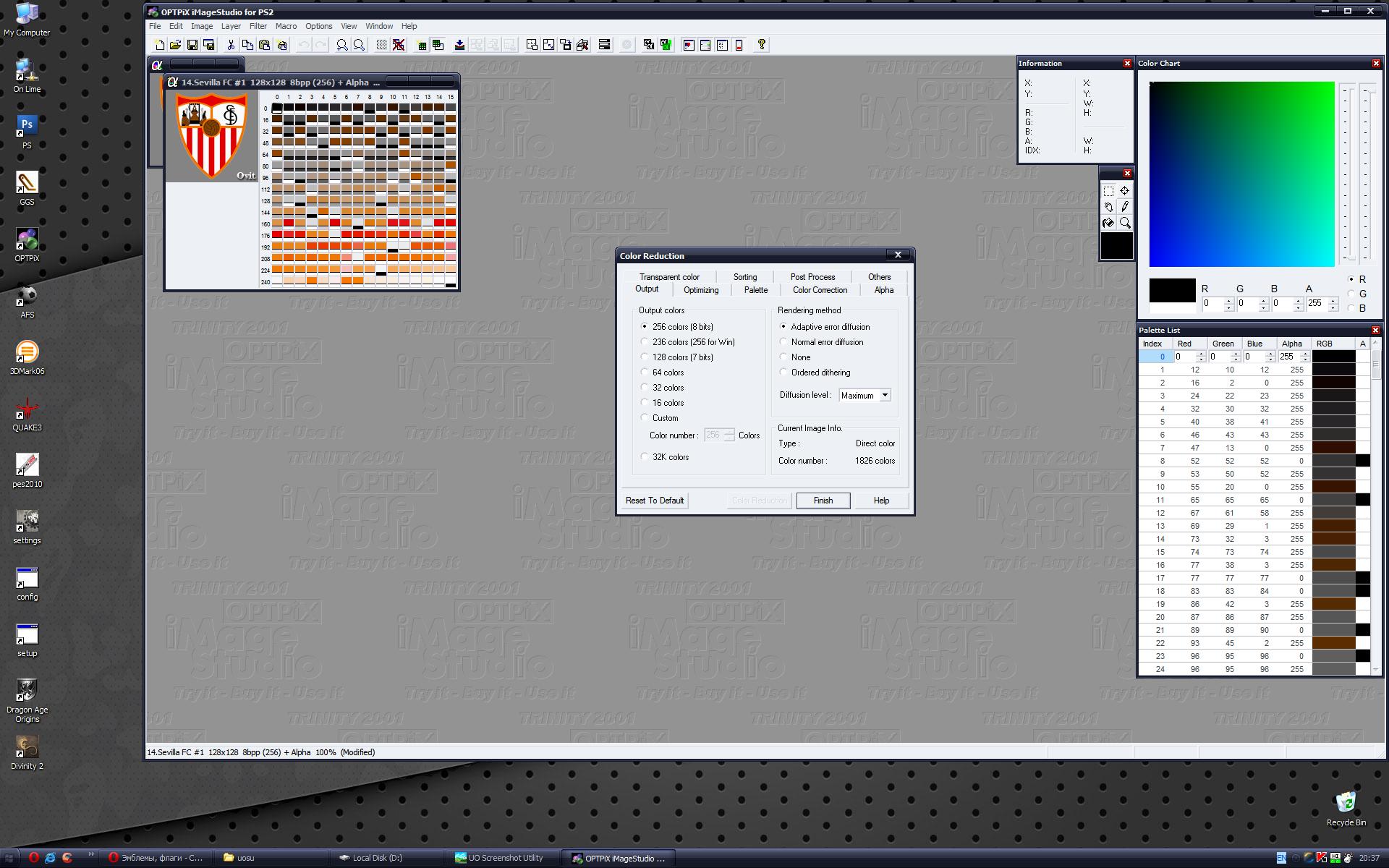Choose Ordered dithering rendering method

point(783,373)
